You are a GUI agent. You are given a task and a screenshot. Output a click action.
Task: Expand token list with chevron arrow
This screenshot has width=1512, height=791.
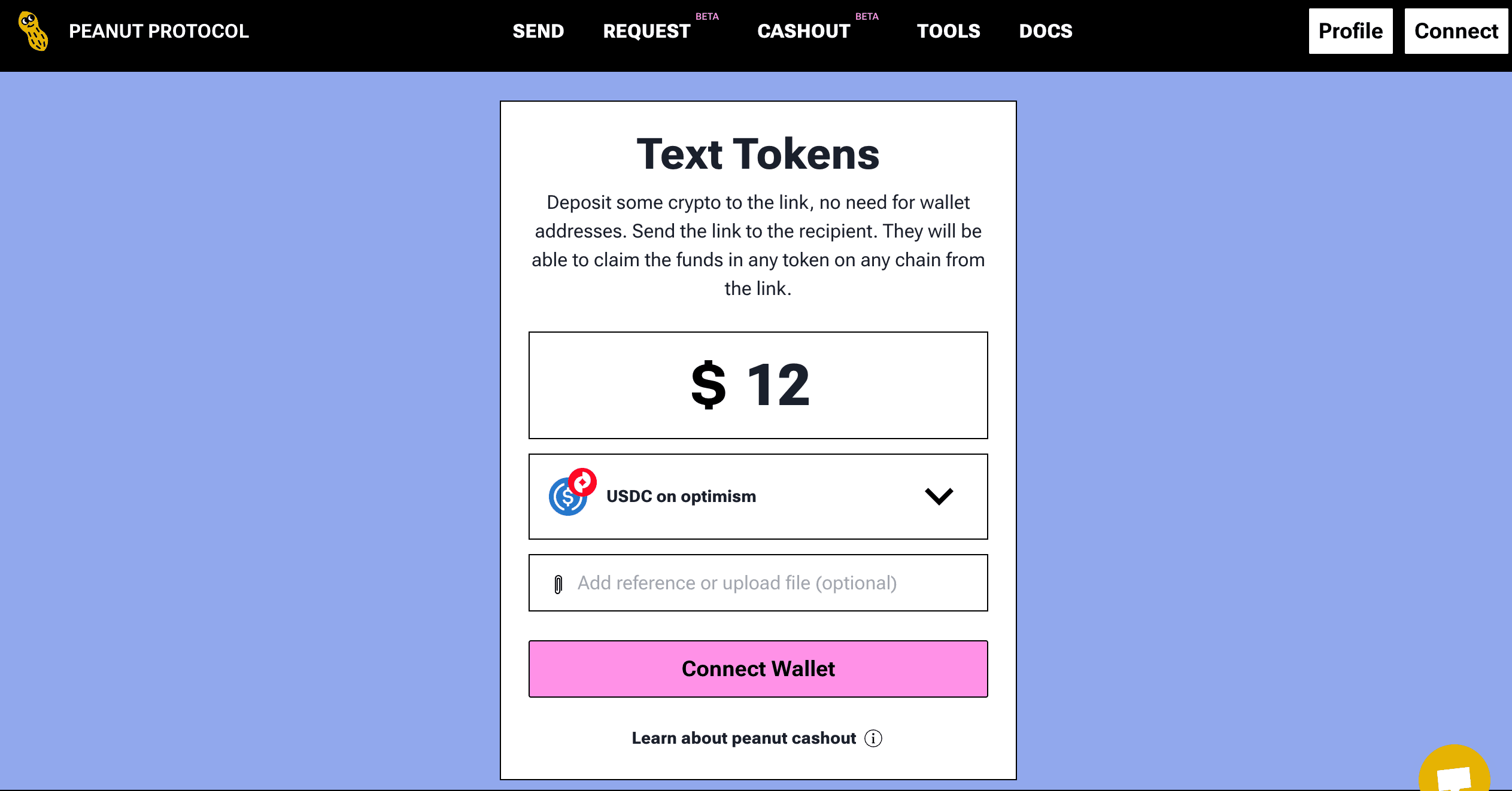[939, 497]
